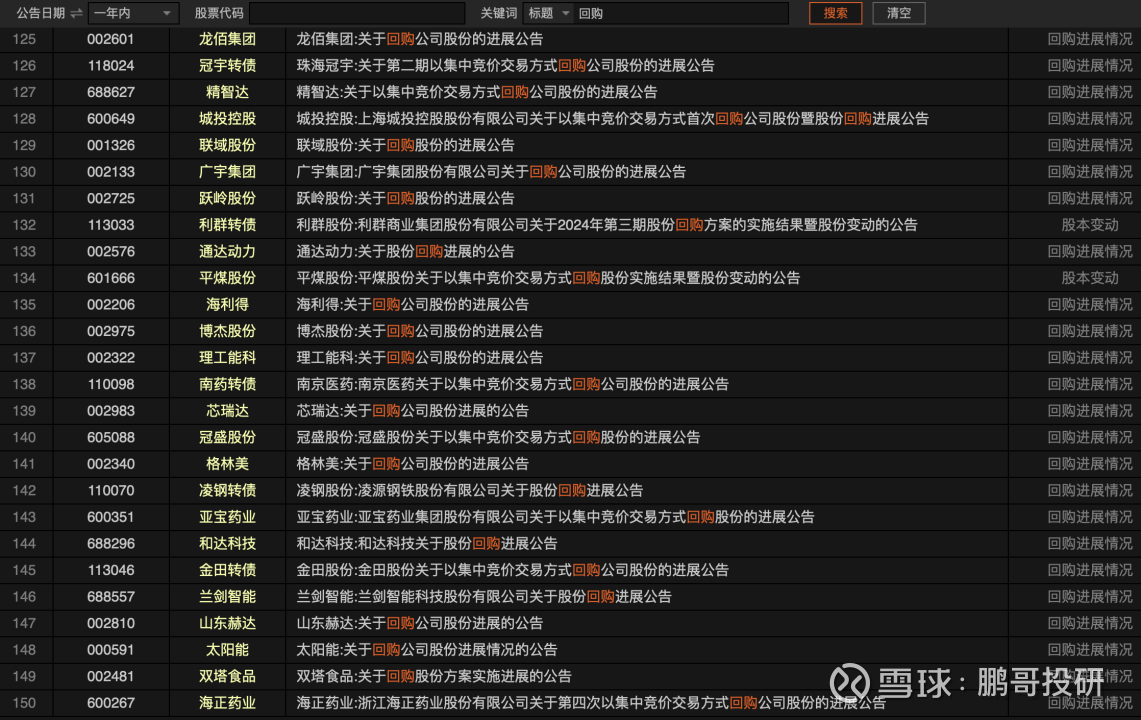Screen dimensions: 1141x720
Task: Click the swap icon next to 公告日期
Action: (76, 13)
